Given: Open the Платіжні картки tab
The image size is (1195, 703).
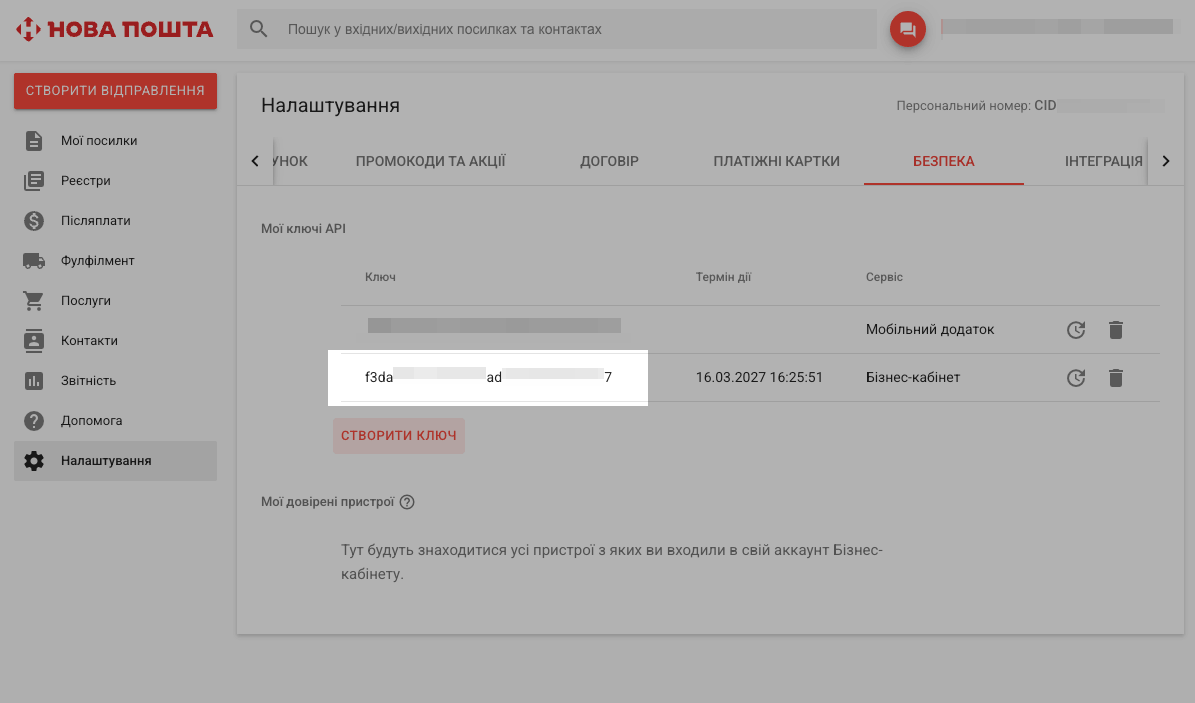Looking at the screenshot, I should [x=776, y=161].
